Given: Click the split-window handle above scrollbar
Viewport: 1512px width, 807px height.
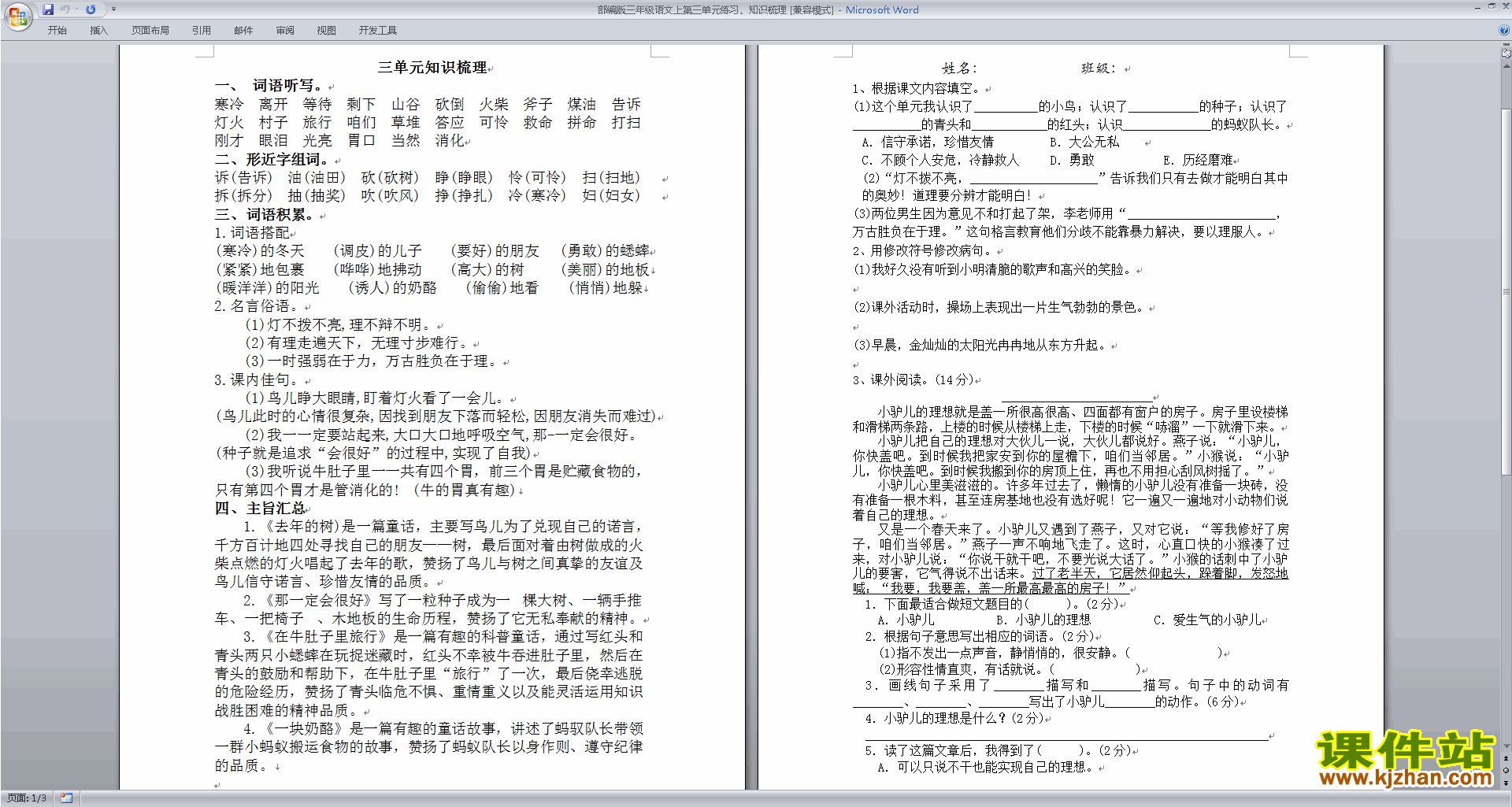Looking at the screenshot, I should click(x=1506, y=46).
